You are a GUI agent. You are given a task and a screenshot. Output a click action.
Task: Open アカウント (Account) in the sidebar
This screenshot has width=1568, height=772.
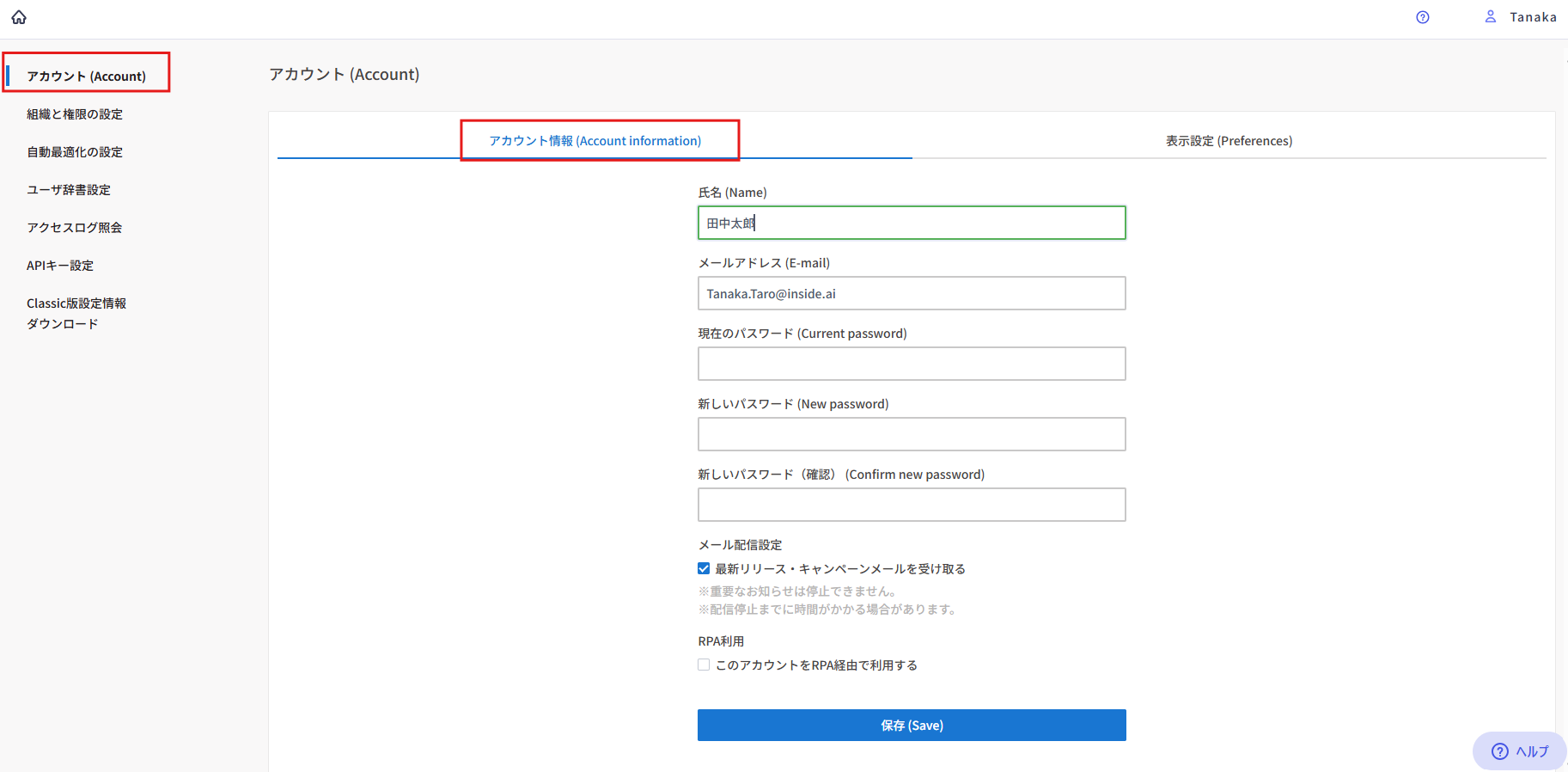coord(86,77)
